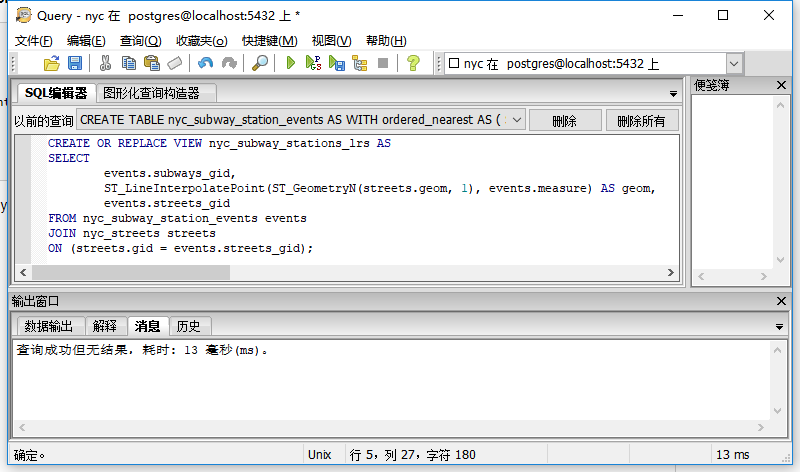Viewport: 800px width, 472px height.
Task: Open the editor tab list arrow
Action: (673, 94)
